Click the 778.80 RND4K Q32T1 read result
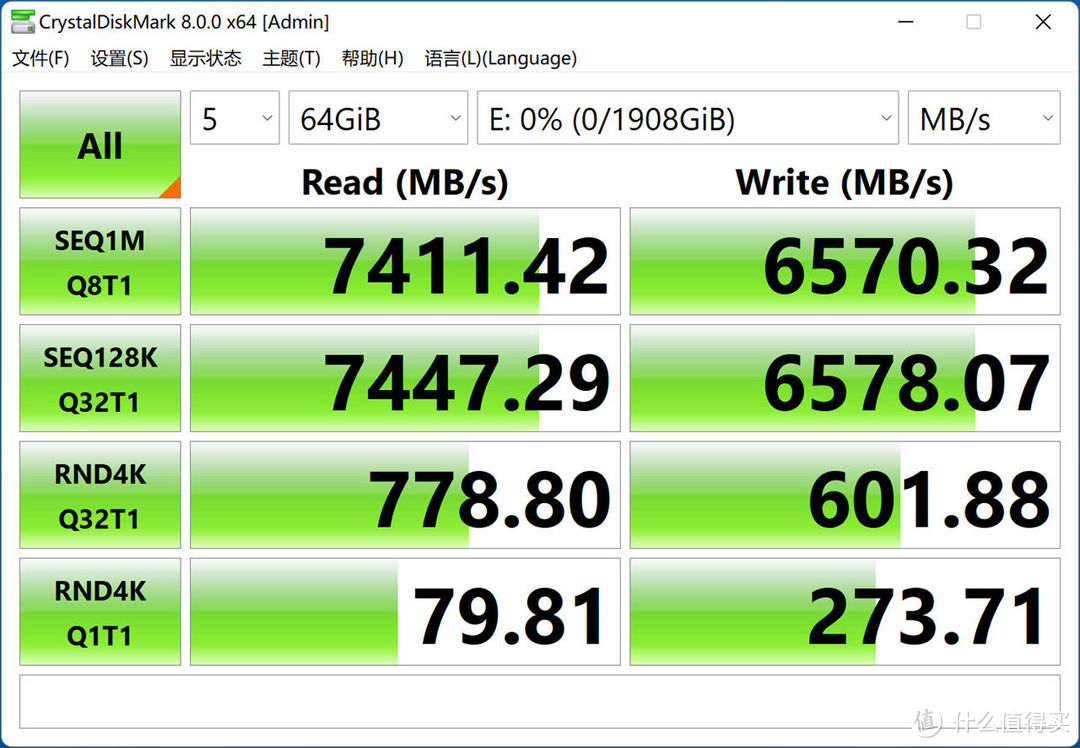This screenshot has height=748, width=1080. [x=405, y=495]
